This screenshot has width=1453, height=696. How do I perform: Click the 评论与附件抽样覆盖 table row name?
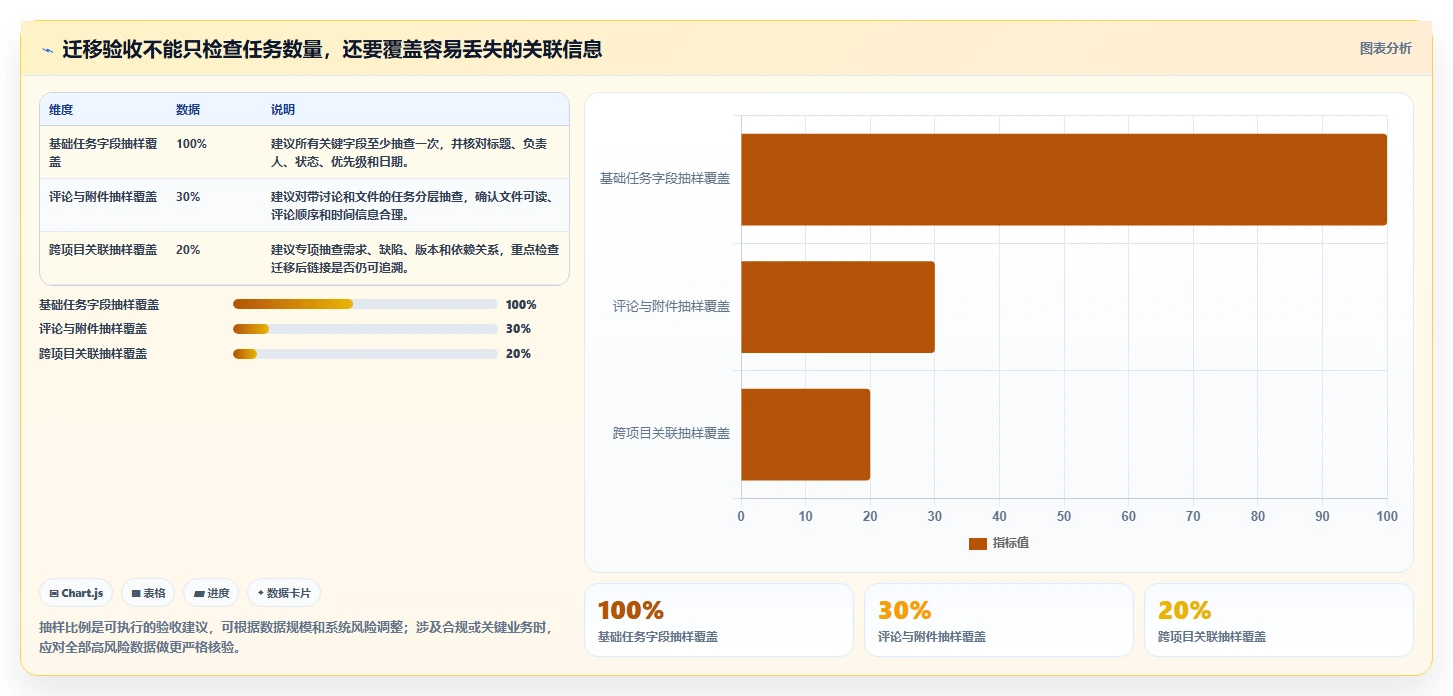click(103, 197)
